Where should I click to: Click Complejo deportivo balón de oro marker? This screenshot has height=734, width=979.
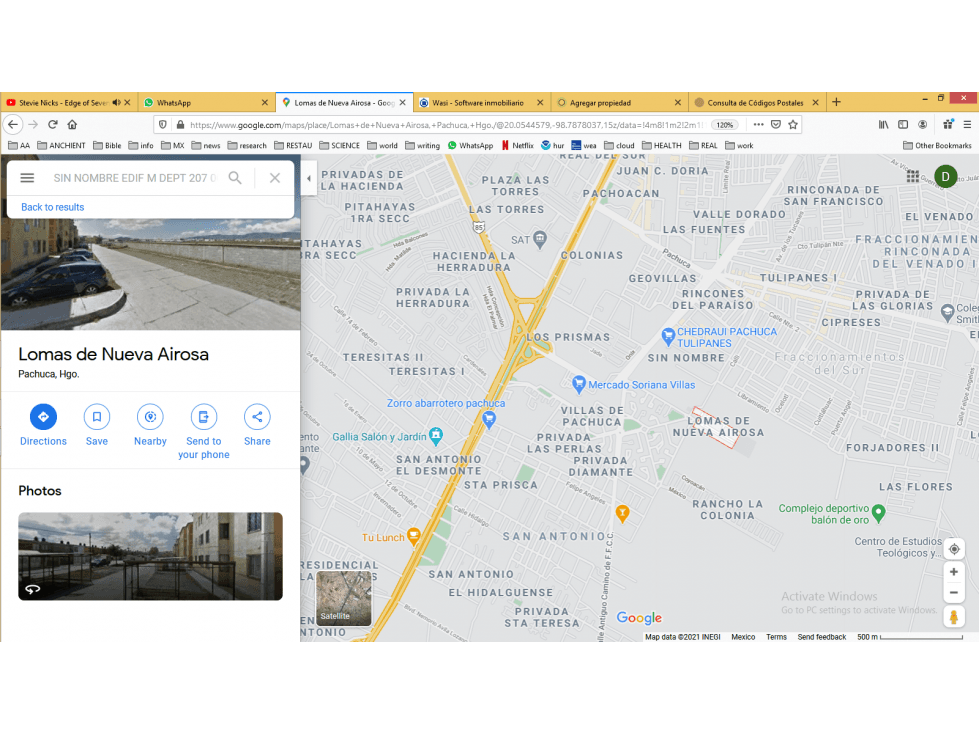point(878,512)
